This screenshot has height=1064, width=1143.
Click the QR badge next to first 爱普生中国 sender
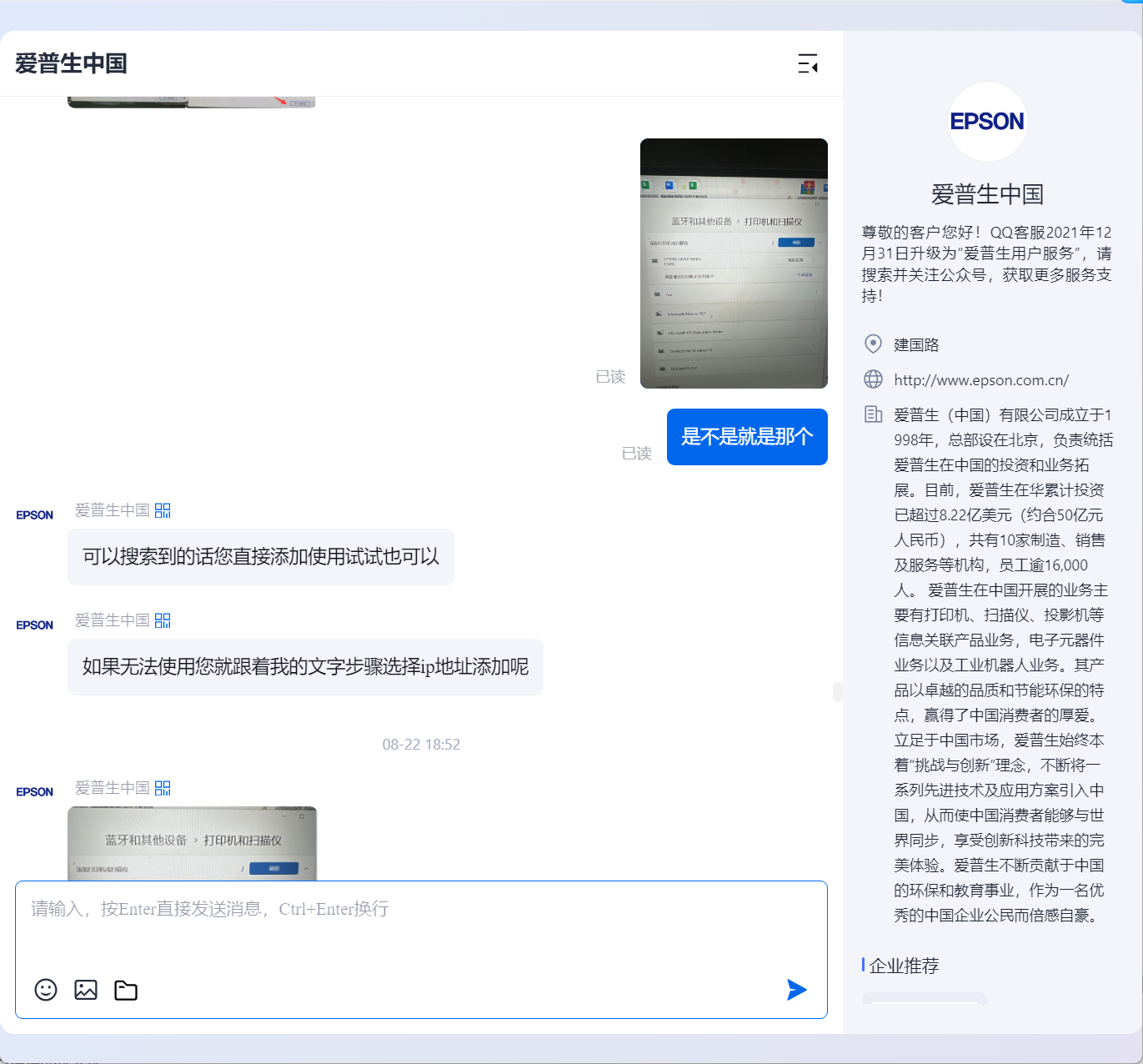tap(163, 510)
